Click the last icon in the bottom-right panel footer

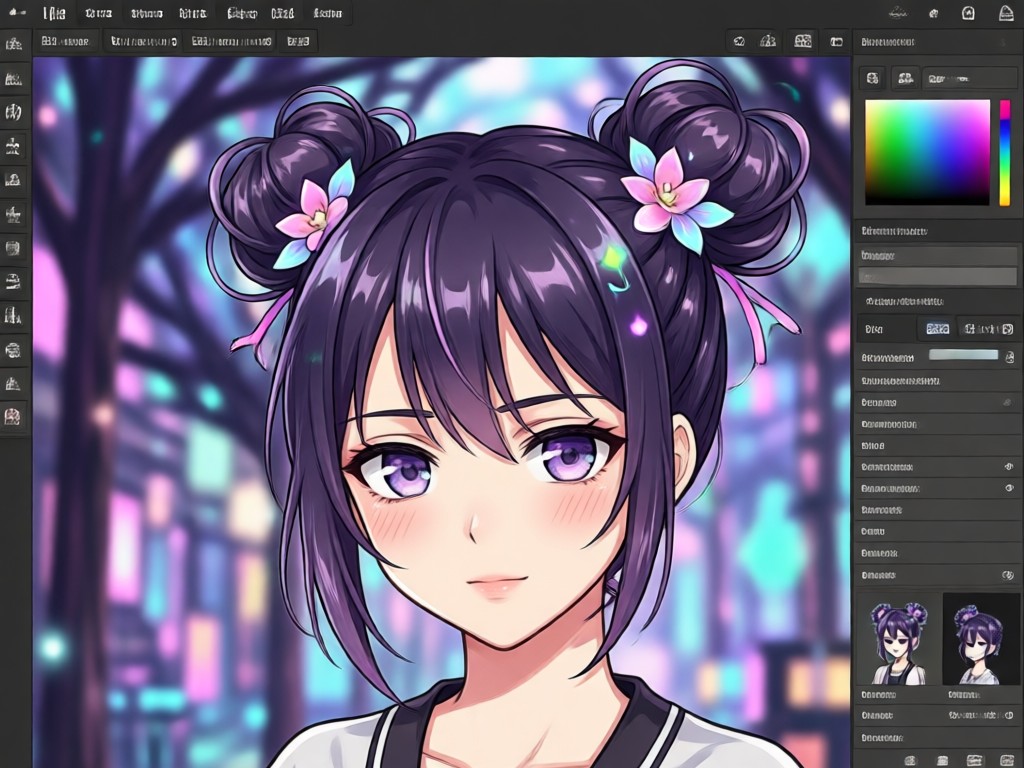tap(1007, 760)
